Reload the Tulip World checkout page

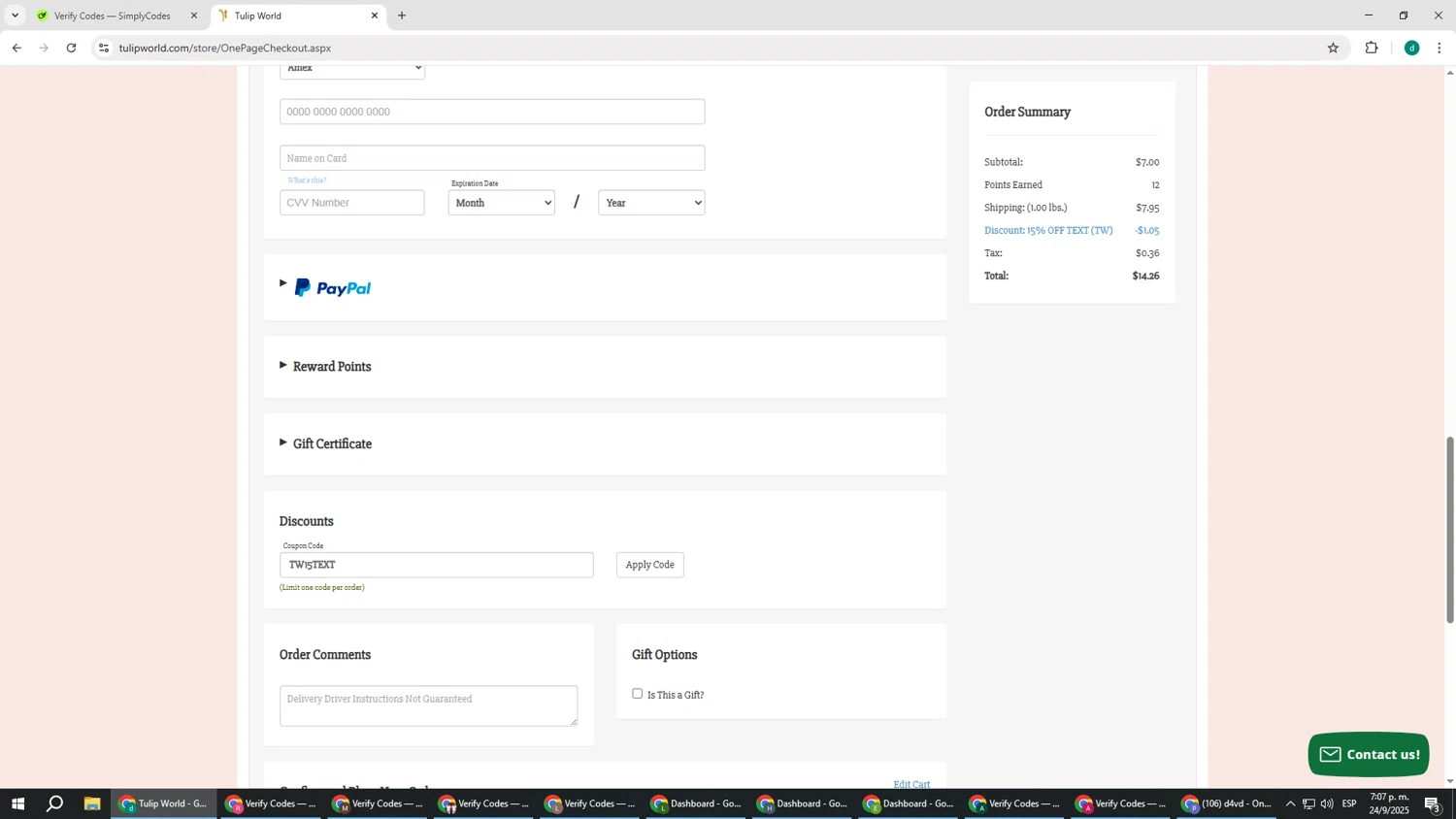point(71,48)
